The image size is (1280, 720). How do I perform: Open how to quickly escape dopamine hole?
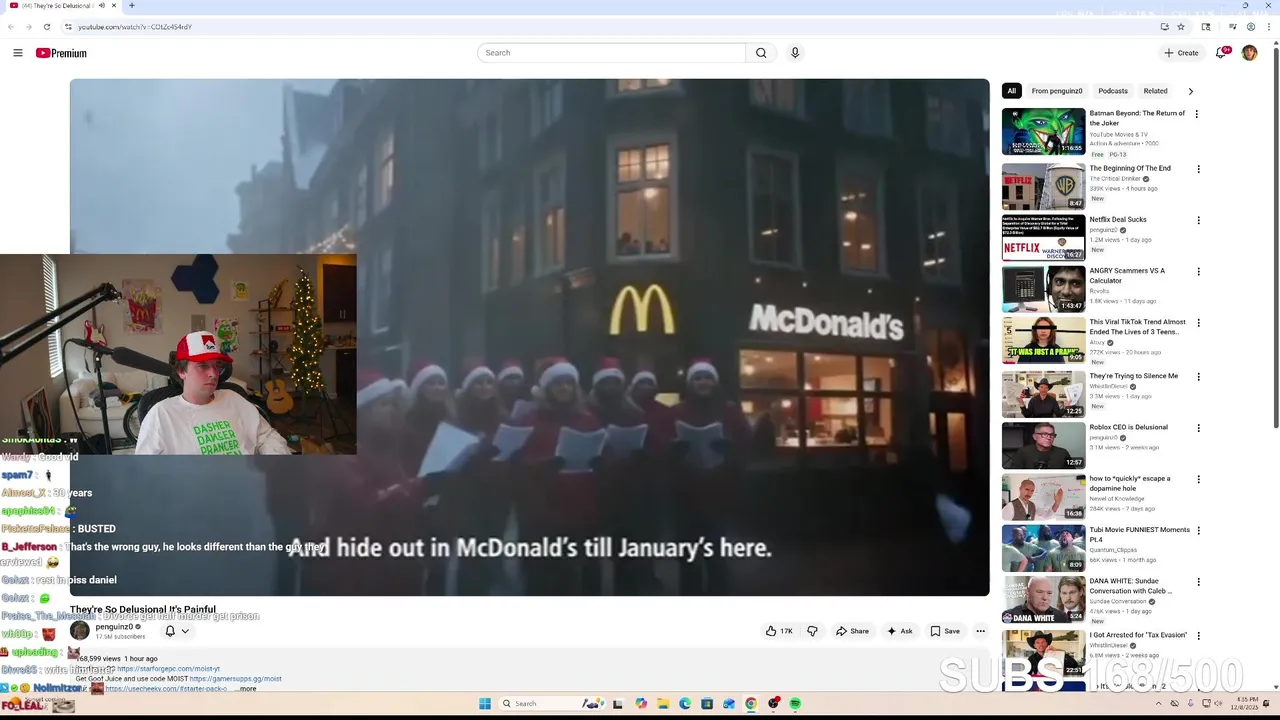coord(1129,483)
